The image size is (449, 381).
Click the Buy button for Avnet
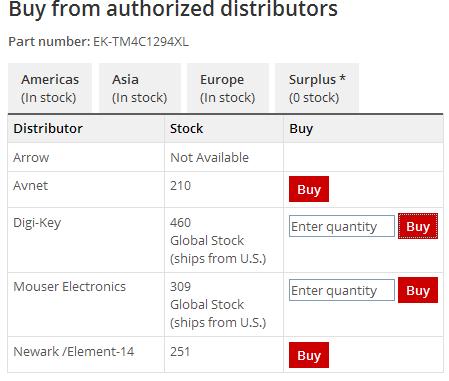[x=309, y=189]
